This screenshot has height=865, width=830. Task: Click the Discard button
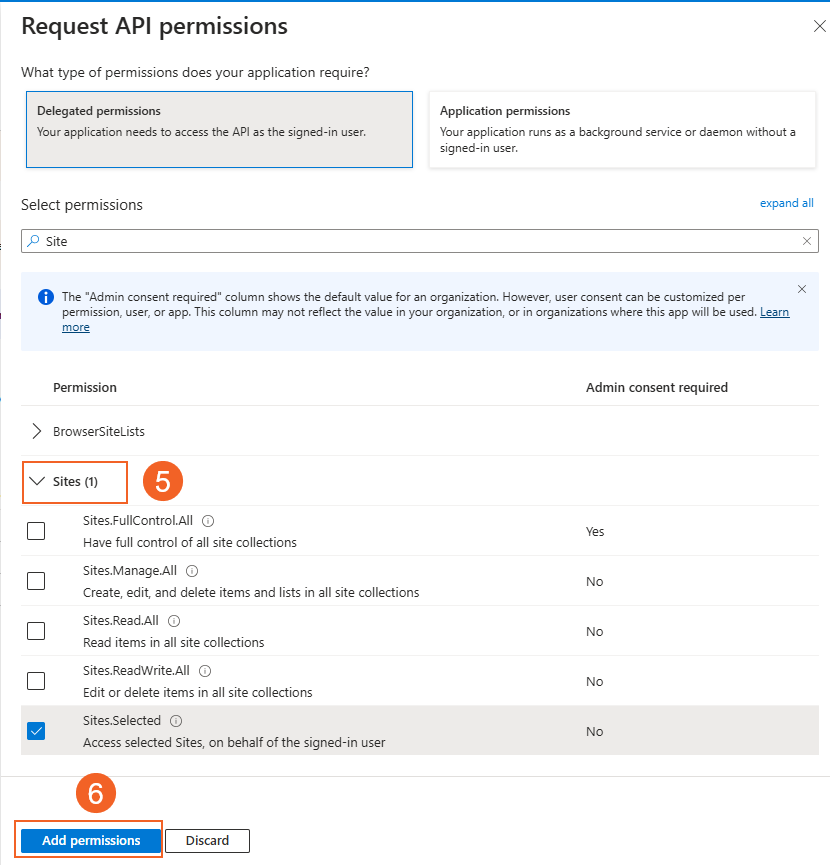click(x=207, y=841)
